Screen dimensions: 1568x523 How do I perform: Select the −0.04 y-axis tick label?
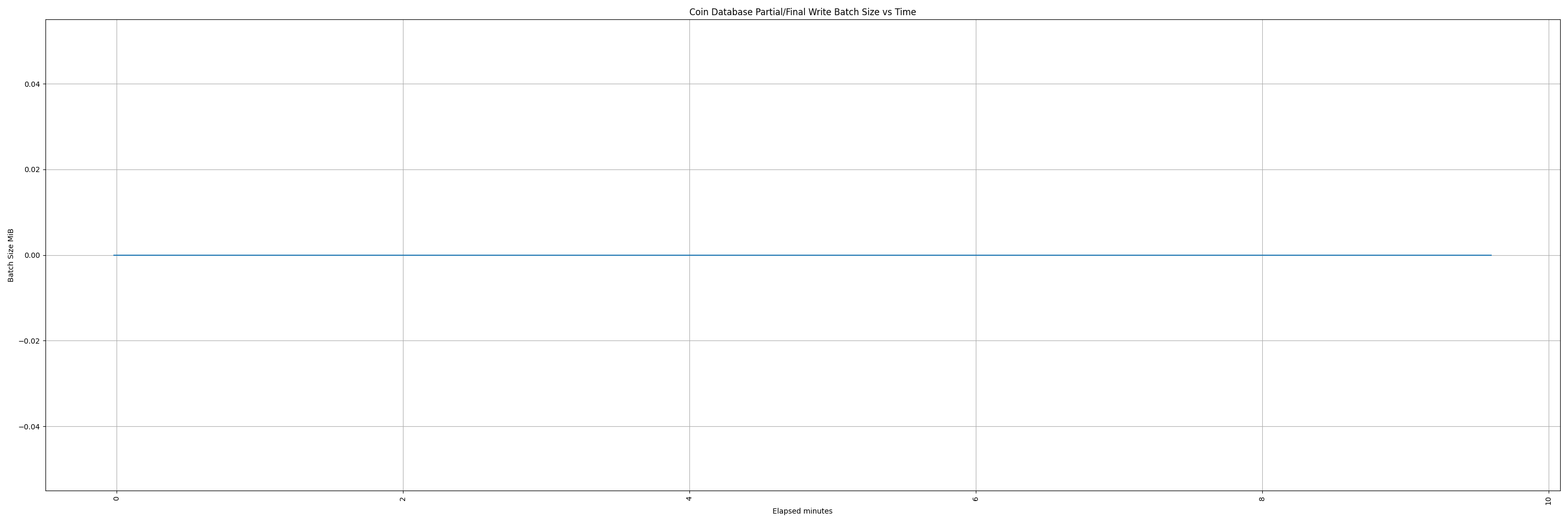click(30, 427)
